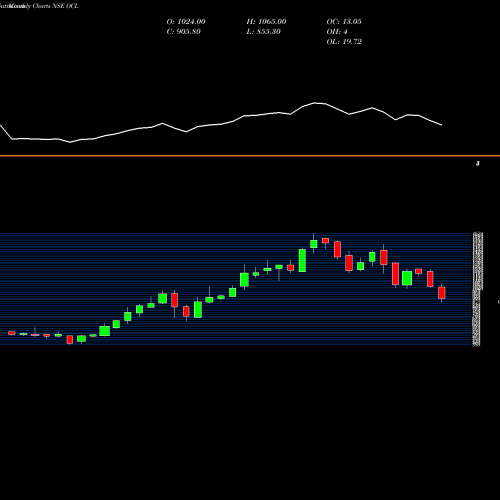Image resolution: width=500 pixels, height=500 pixels.
Task: Select the low price value L: 855.30
Action: [264, 32]
